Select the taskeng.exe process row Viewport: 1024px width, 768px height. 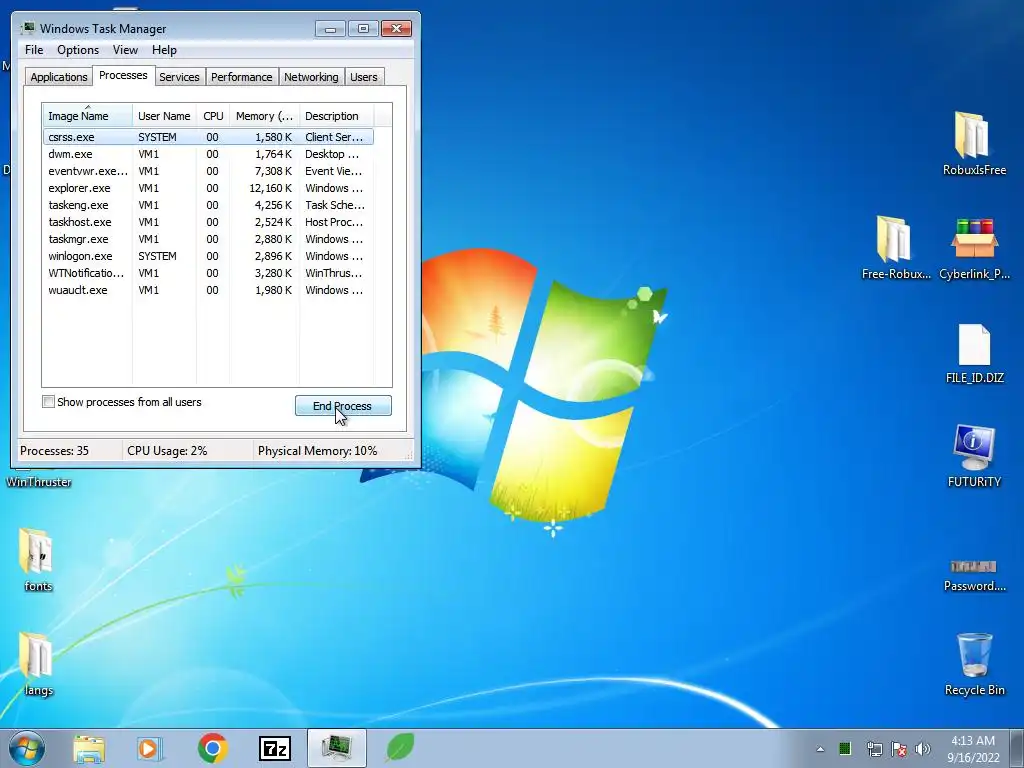click(x=208, y=205)
